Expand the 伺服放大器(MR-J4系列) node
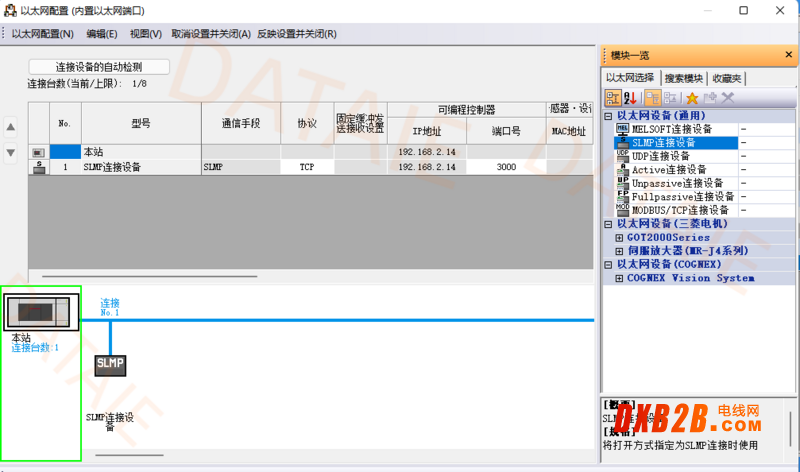This screenshot has width=800, height=472. 619,251
